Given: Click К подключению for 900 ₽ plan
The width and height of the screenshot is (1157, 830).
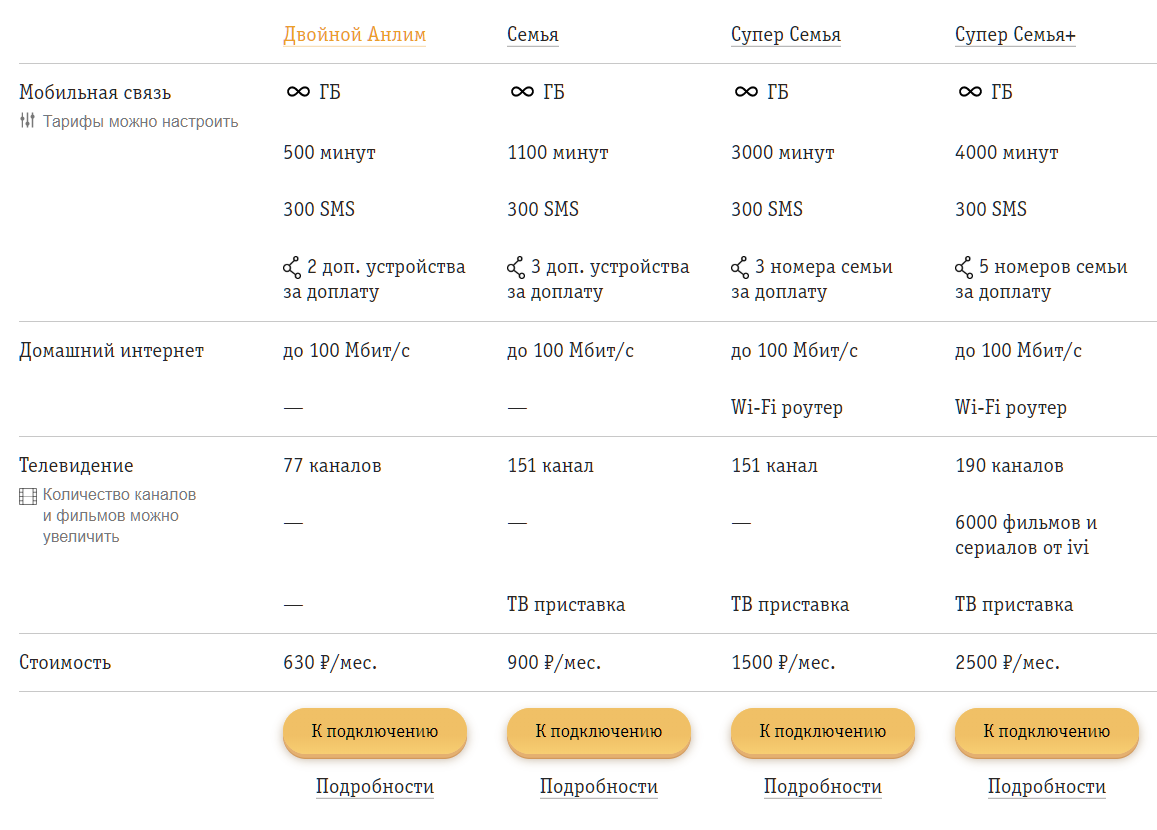Looking at the screenshot, I should [x=598, y=732].
